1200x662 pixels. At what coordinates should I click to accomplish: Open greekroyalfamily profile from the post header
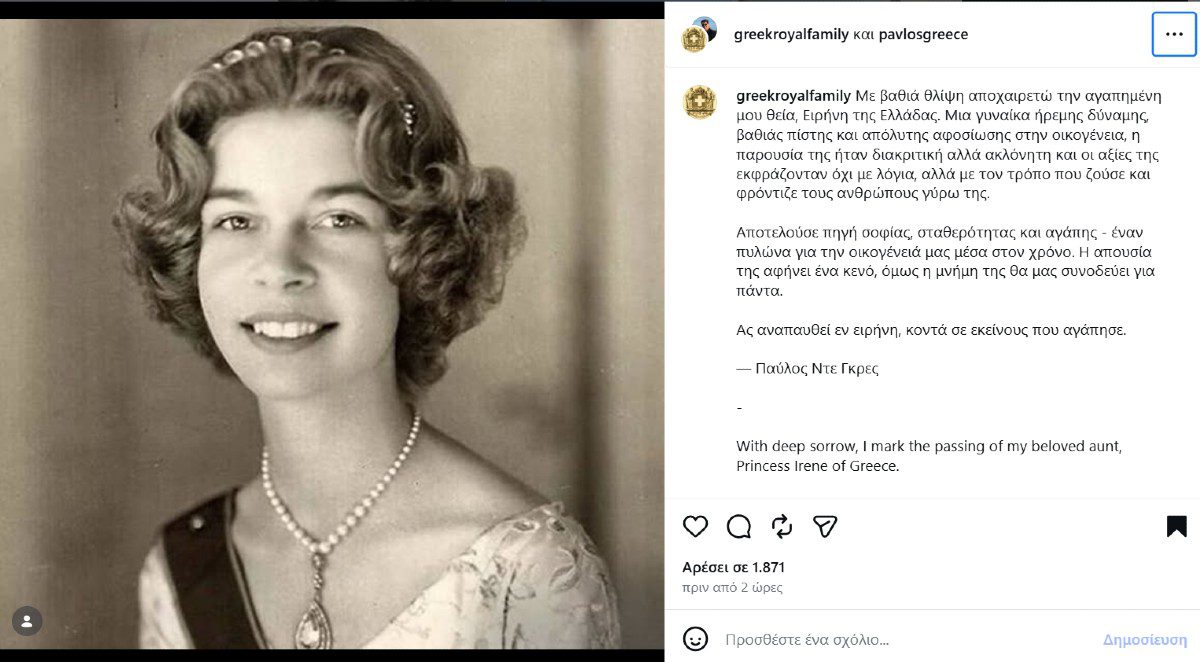[x=791, y=34]
